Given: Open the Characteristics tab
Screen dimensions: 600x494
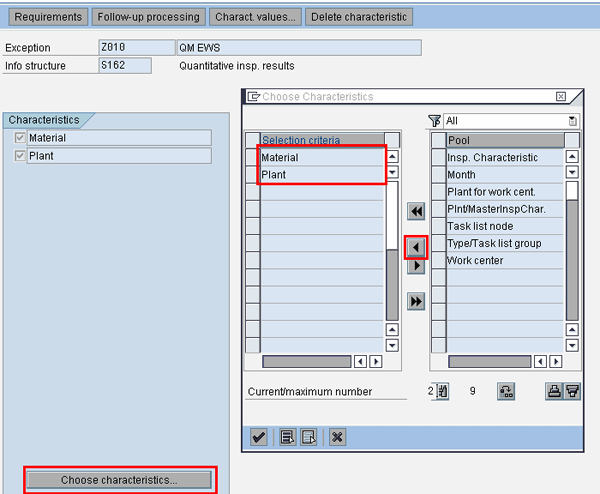Looking at the screenshot, I should [43, 120].
